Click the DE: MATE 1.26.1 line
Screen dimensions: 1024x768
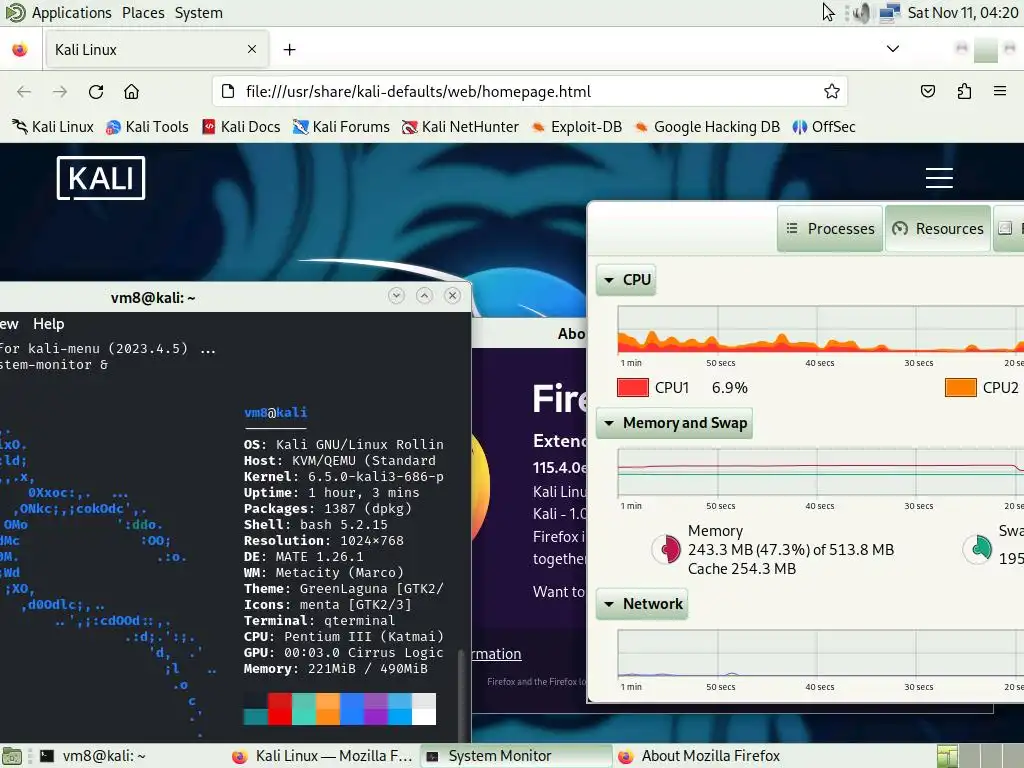[x=304, y=557]
